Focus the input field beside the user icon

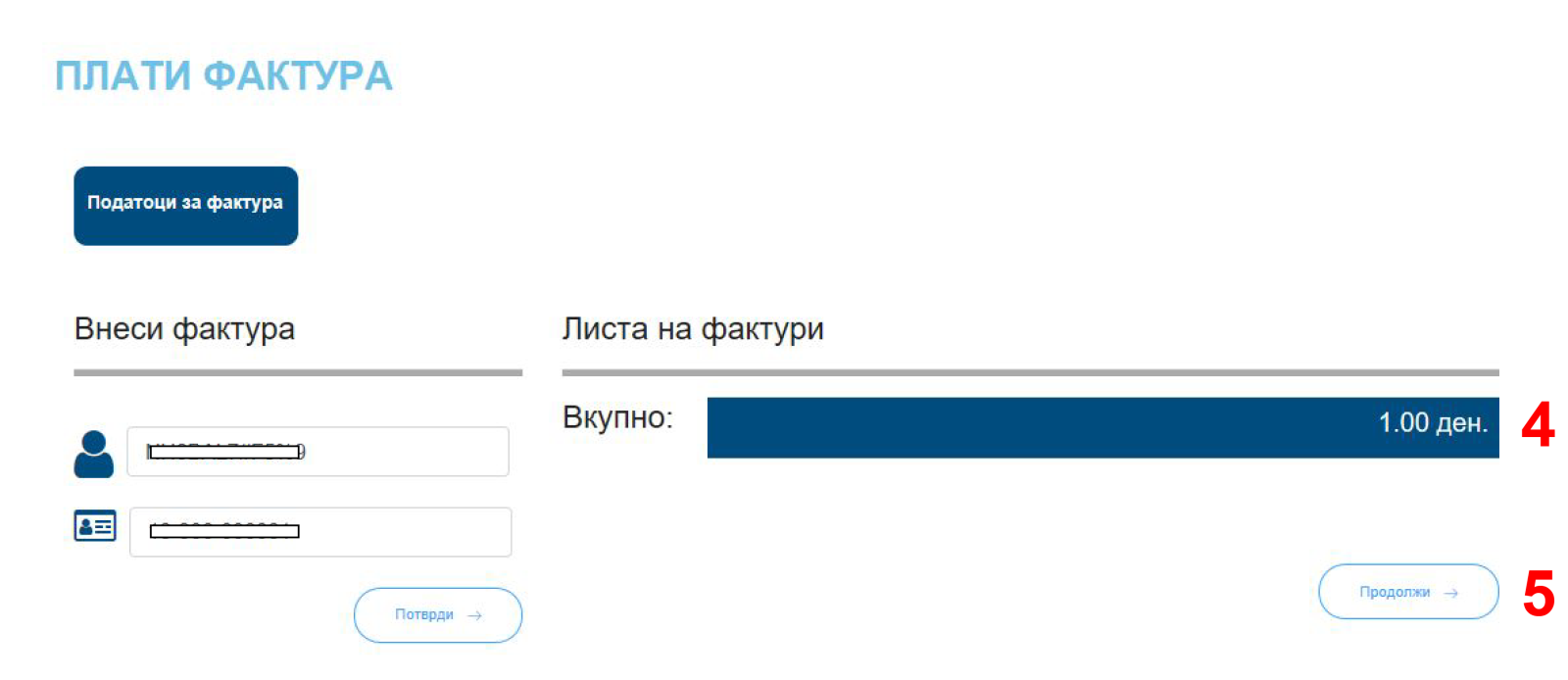pyautogui.click(x=318, y=452)
